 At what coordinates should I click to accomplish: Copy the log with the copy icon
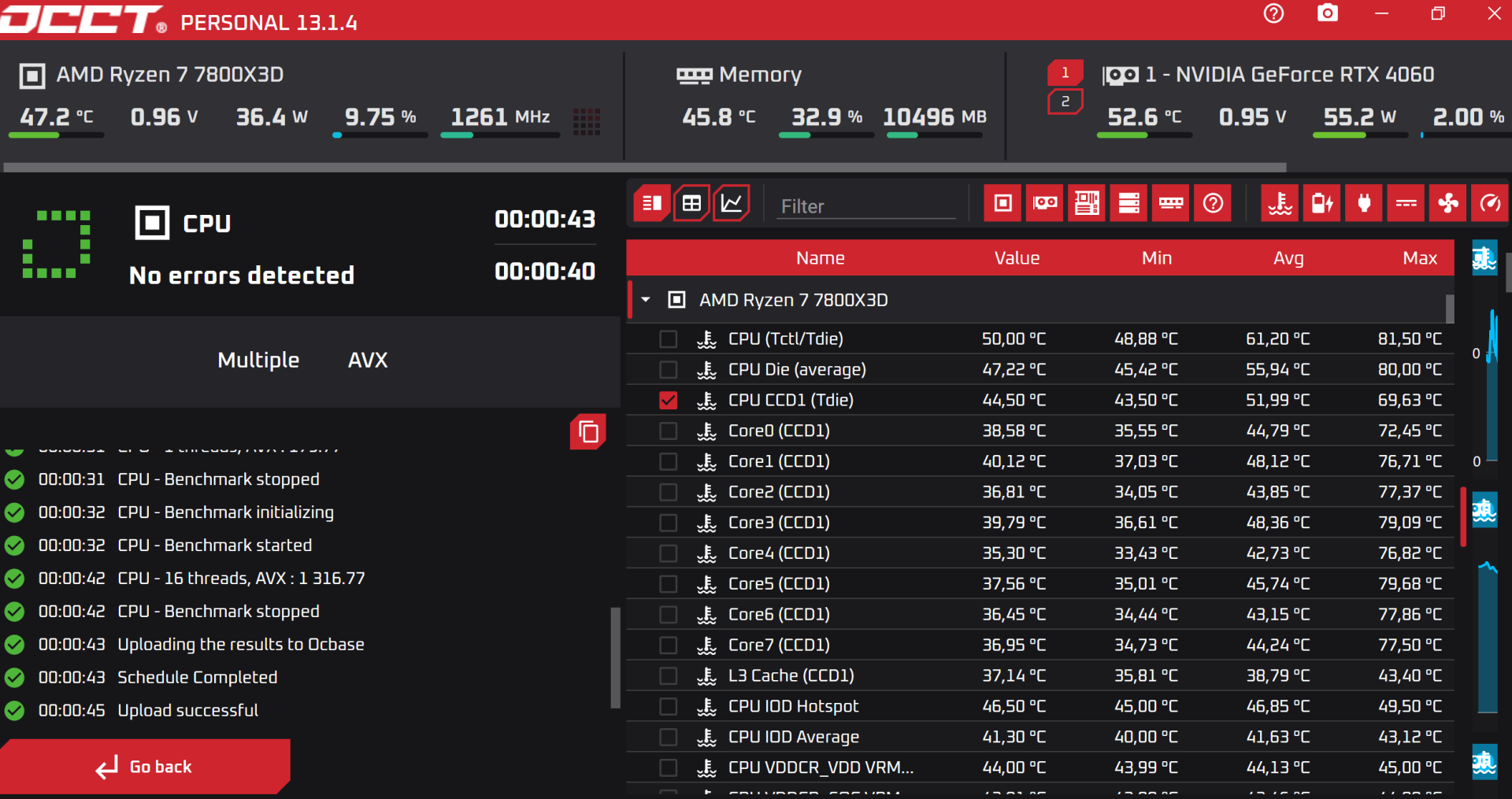tap(588, 431)
